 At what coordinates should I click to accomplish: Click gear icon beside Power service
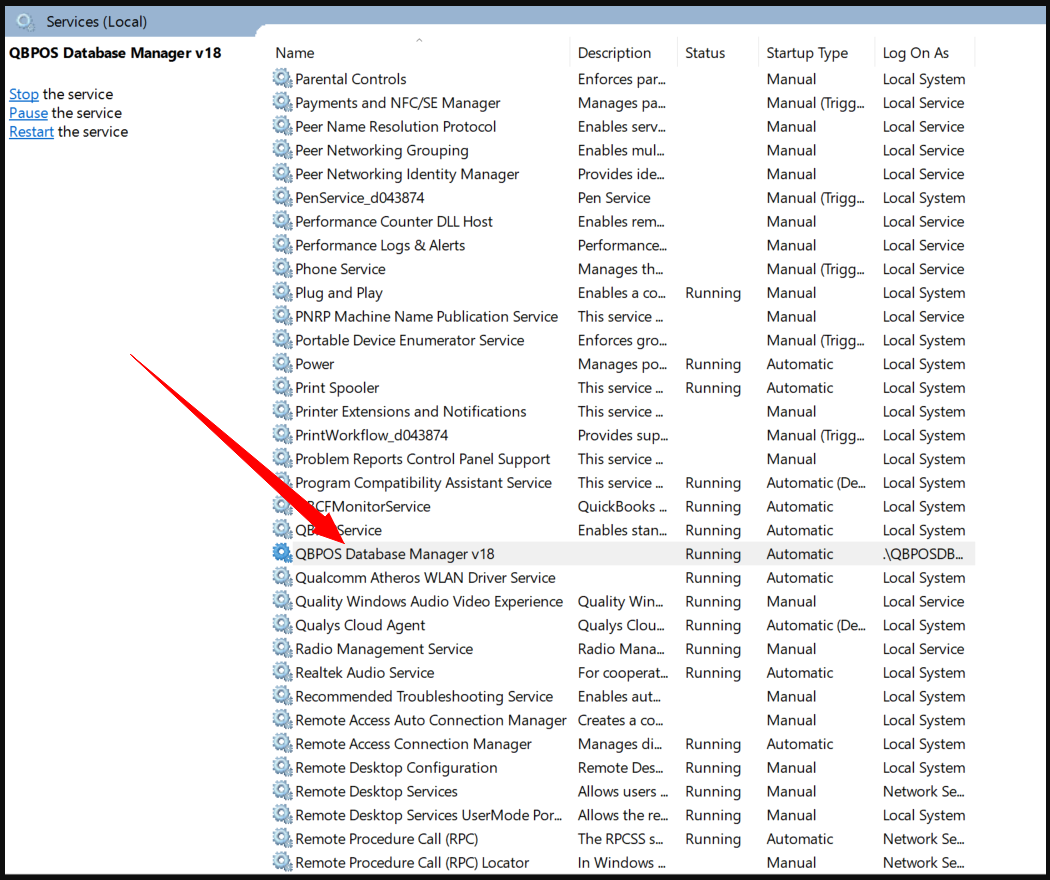click(x=283, y=364)
